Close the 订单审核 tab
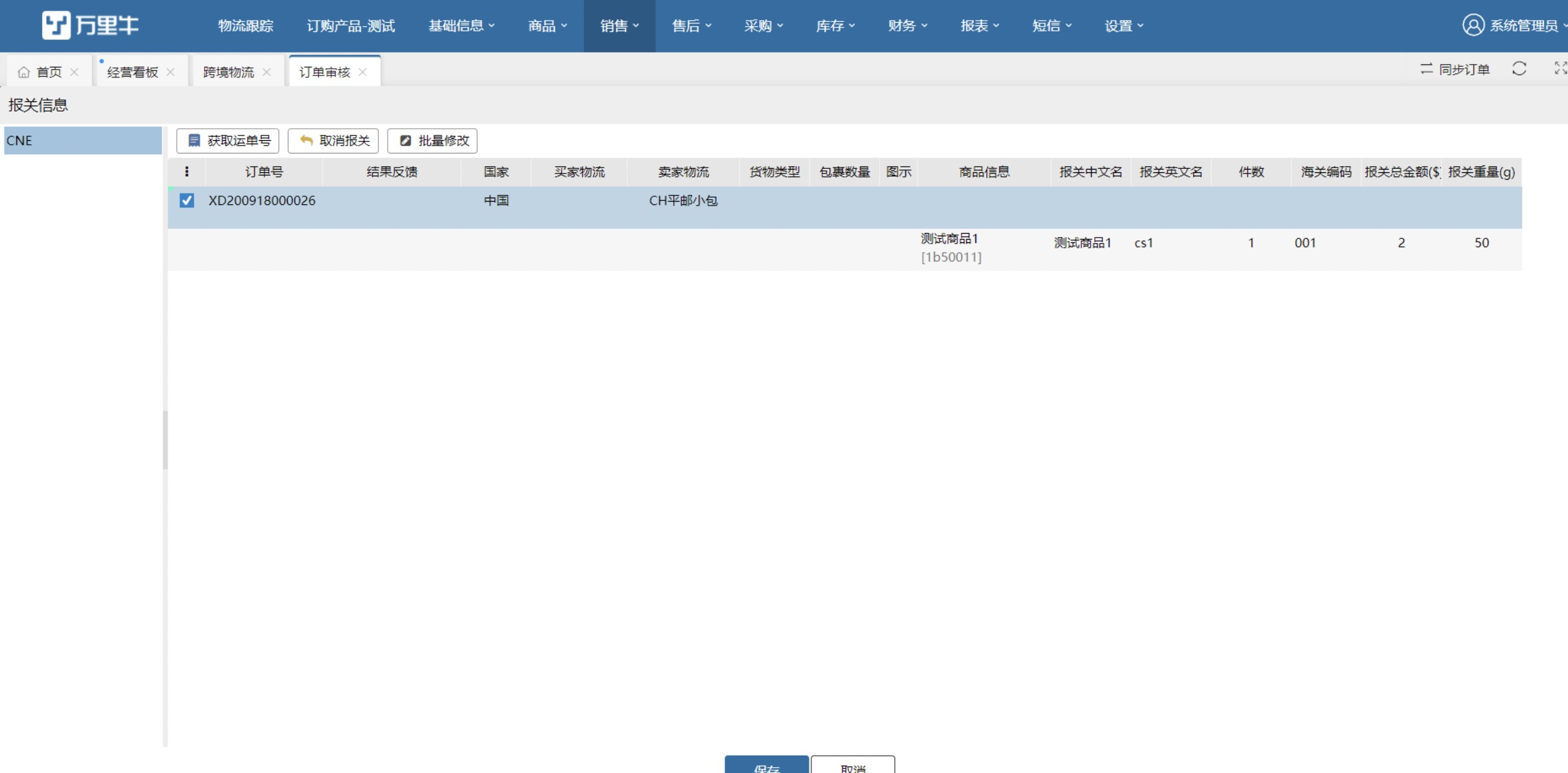The width and height of the screenshot is (1568, 773). tap(363, 72)
